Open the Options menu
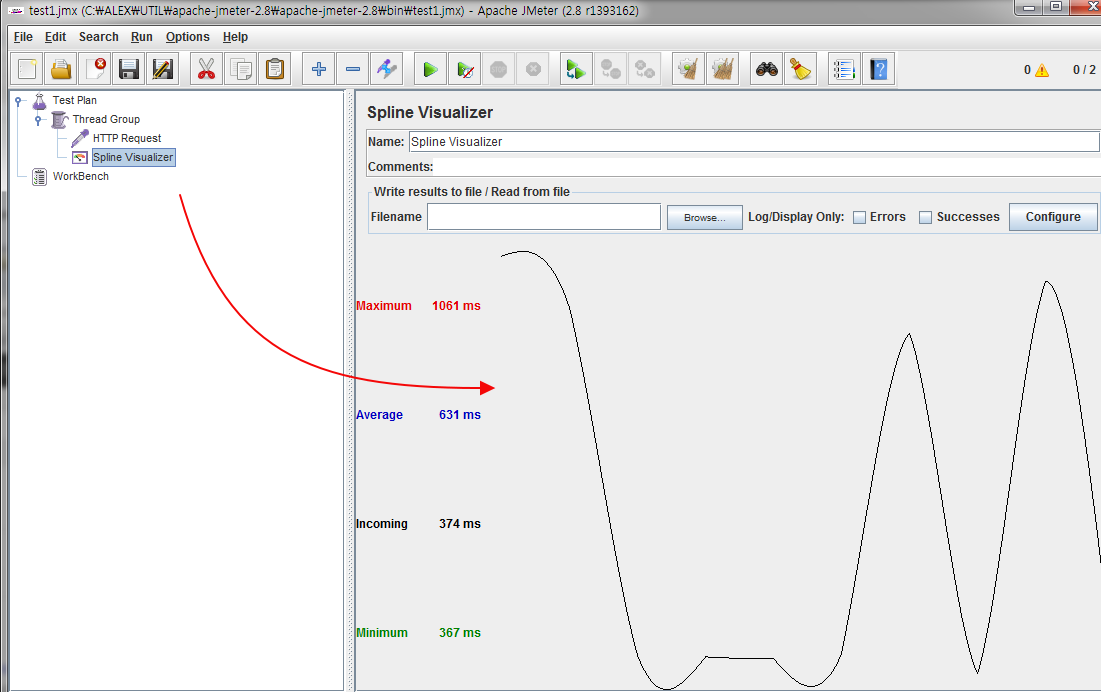 187,36
